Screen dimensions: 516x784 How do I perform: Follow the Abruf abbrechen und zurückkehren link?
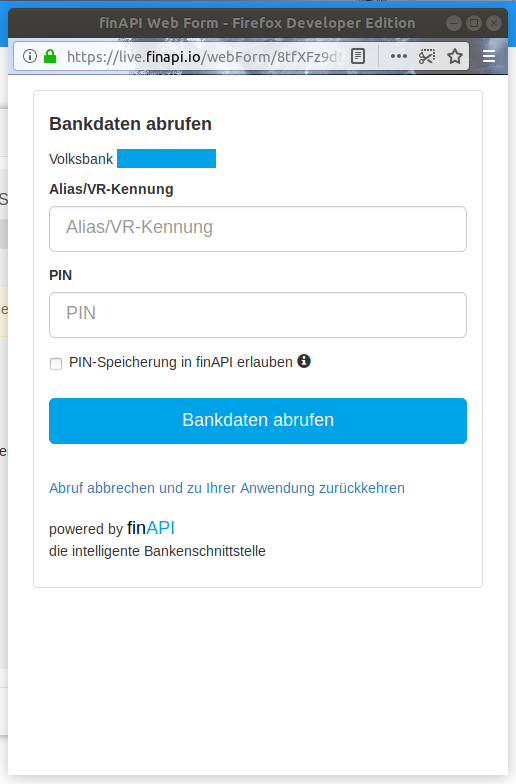(x=227, y=488)
